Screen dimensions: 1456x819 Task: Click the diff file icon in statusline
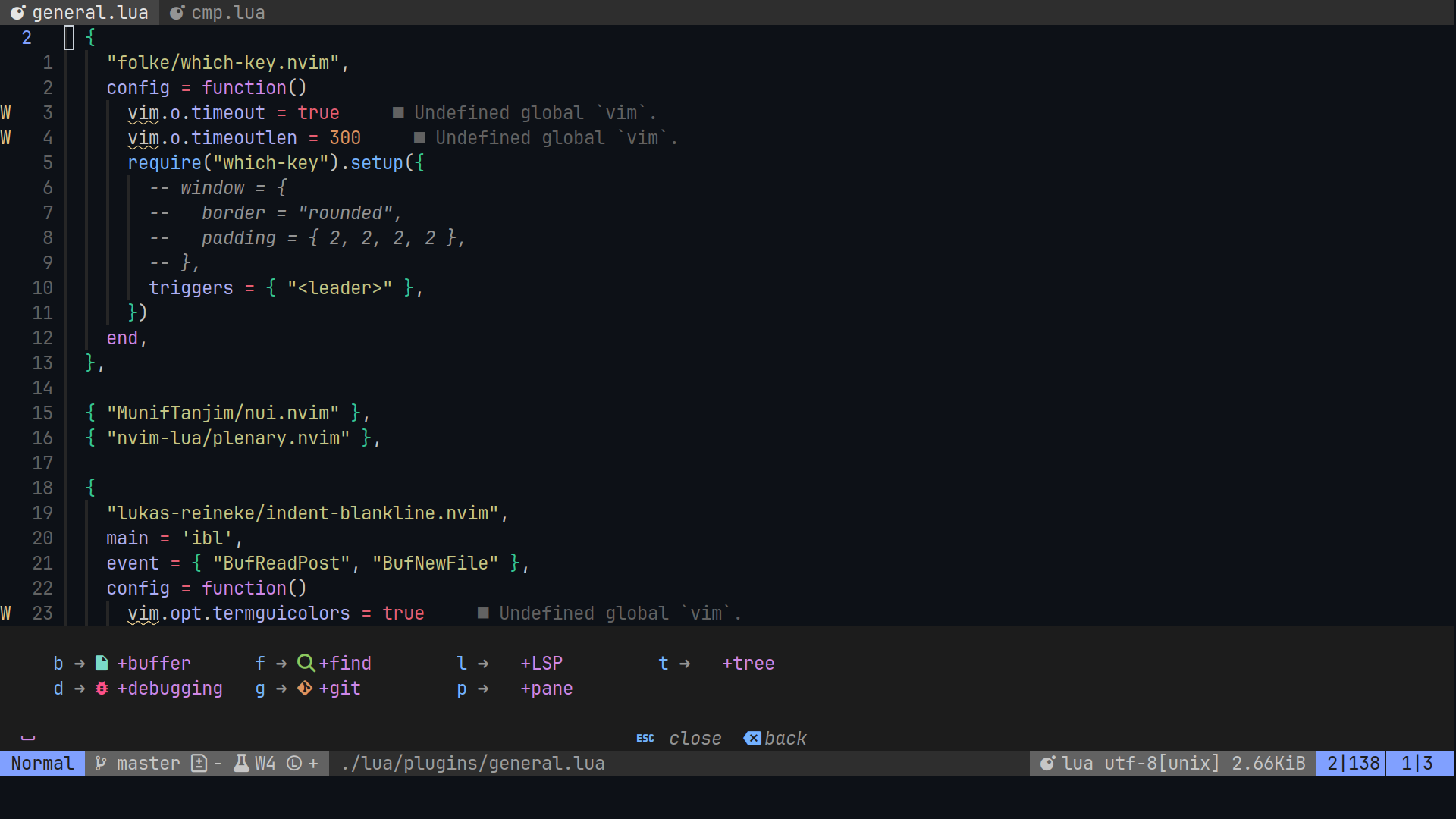click(x=199, y=764)
